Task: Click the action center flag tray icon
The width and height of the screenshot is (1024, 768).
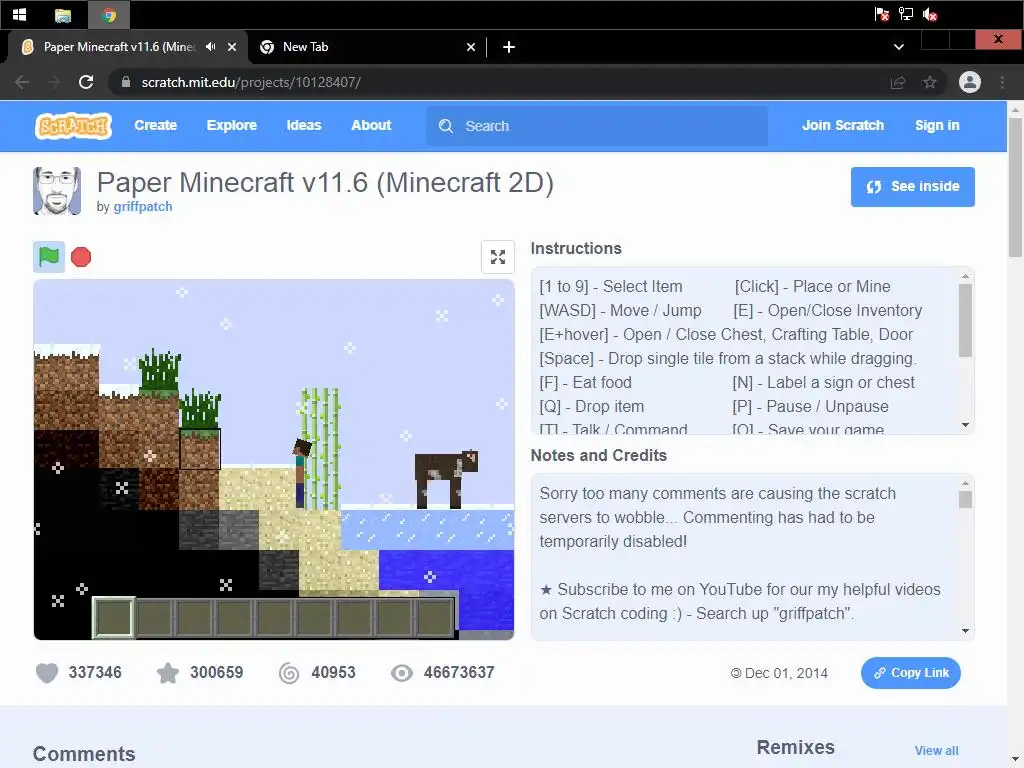Action: pos(881,14)
